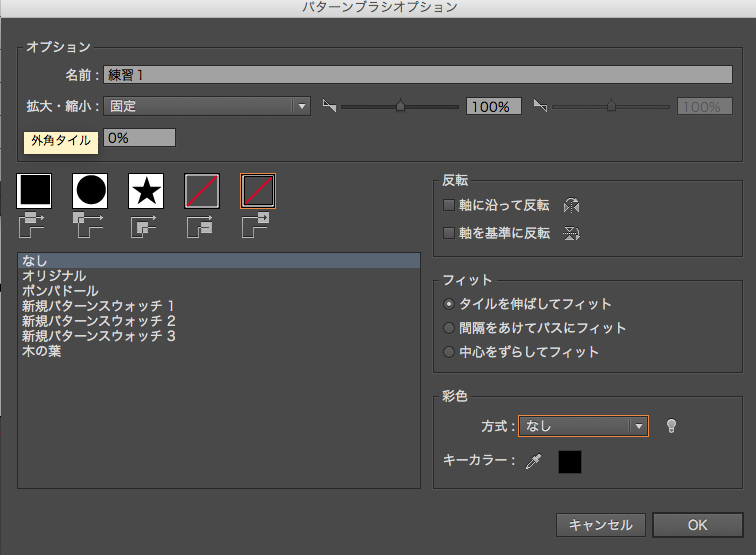Open the black key color swatch
Viewport: 756px width, 555px height.
click(x=570, y=462)
